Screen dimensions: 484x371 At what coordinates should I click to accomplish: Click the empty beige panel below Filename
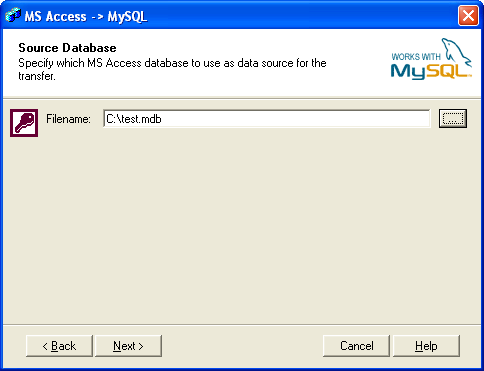tap(242, 227)
